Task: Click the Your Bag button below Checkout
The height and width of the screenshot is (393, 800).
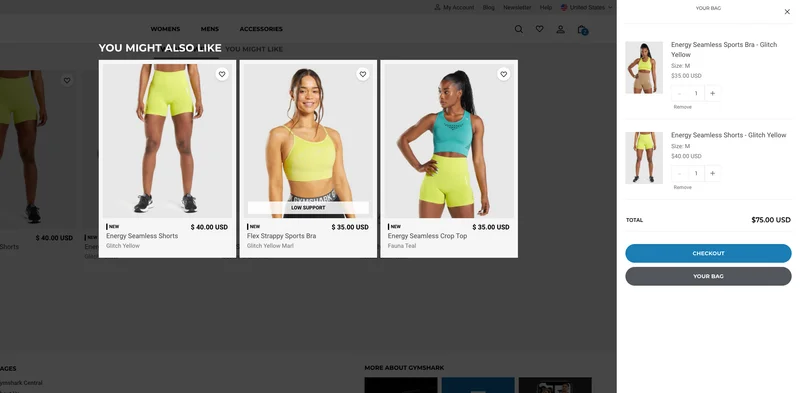Action: 708,276
